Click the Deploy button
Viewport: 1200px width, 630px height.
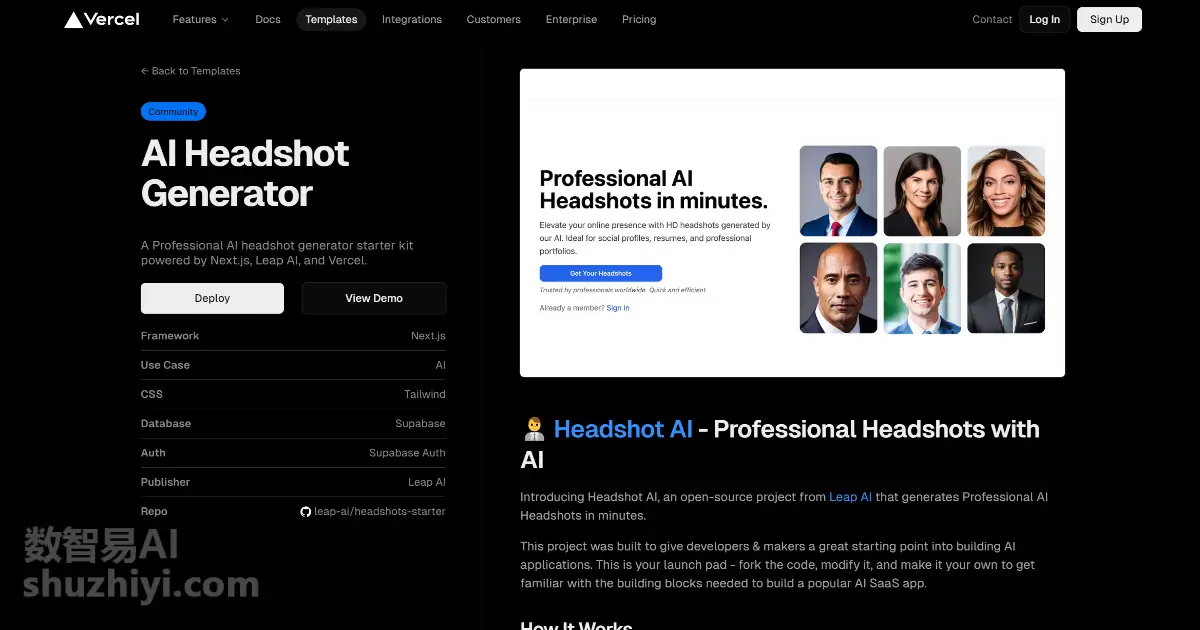(x=212, y=298)
